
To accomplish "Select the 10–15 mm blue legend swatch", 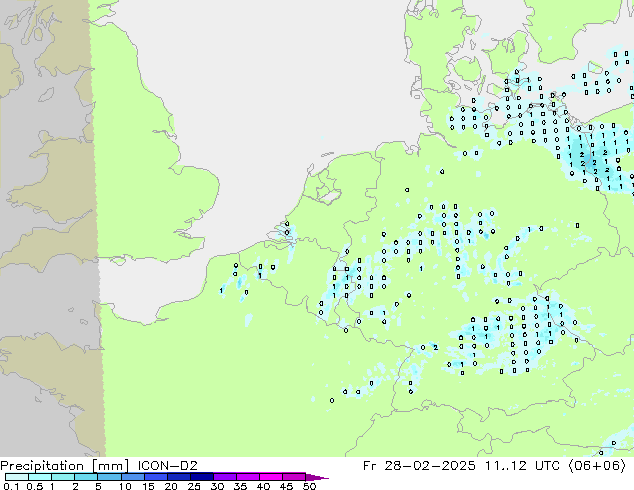I will (133, 477).
